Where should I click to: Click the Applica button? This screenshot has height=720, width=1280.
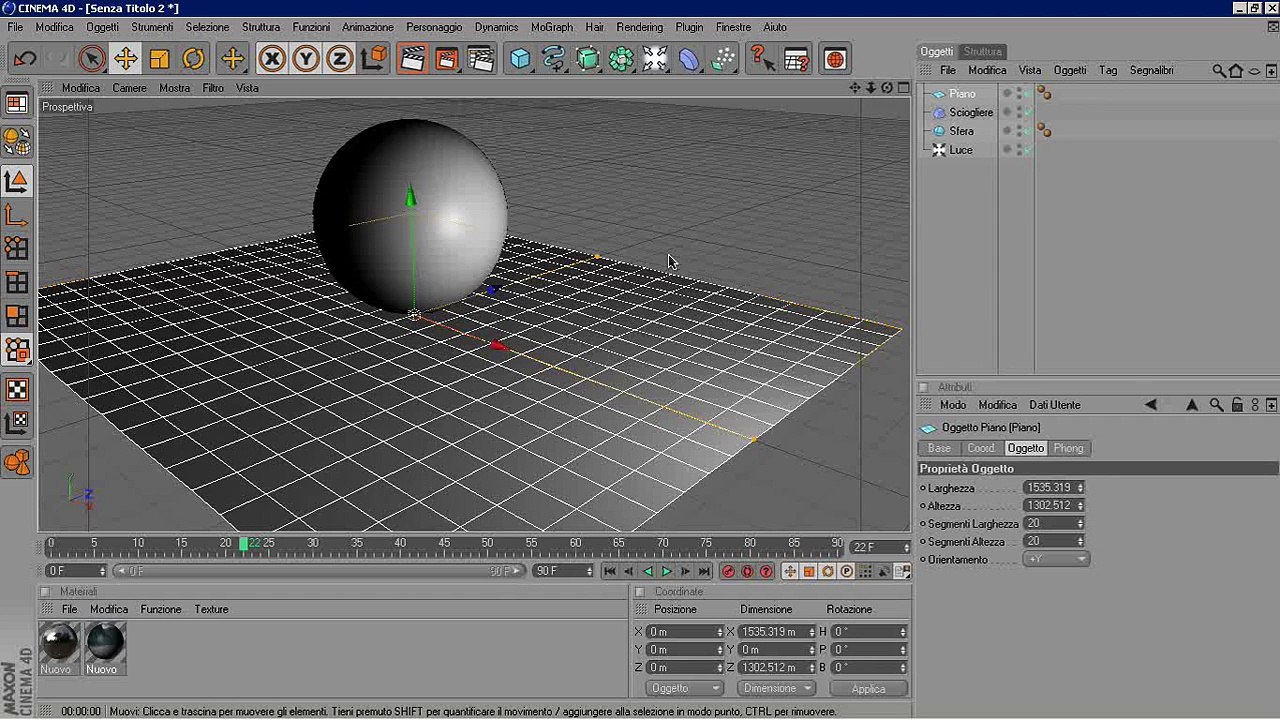[x=868, y=689]
